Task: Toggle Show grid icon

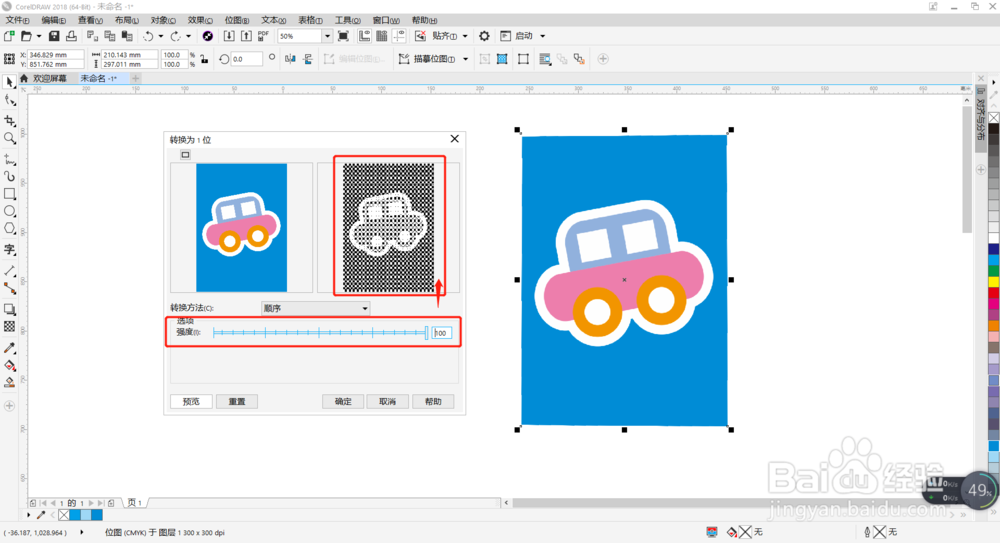Action: [x=381, y=36]
